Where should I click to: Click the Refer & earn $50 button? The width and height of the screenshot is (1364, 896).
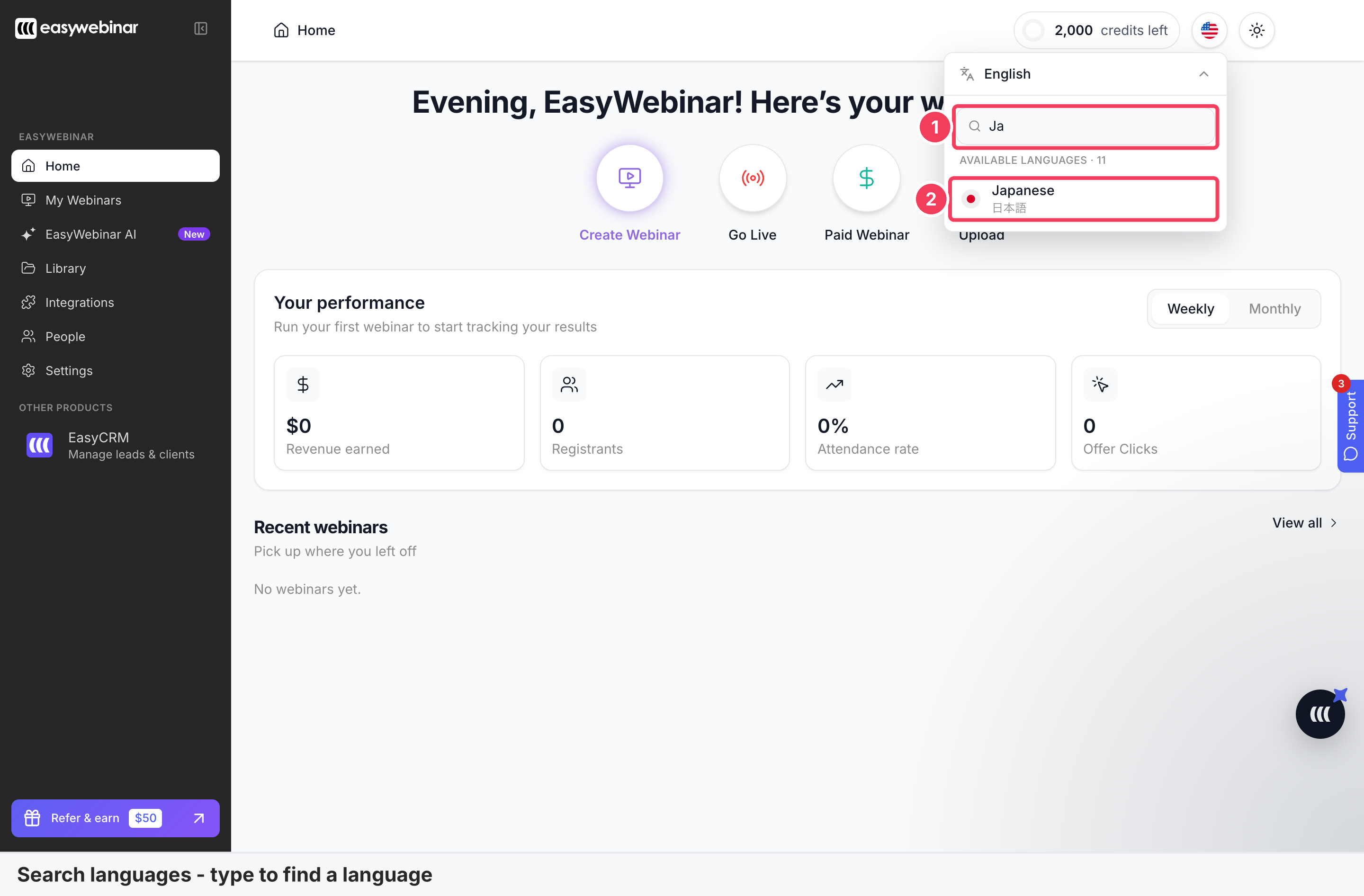pyautogui.click(x=115, y=817)
